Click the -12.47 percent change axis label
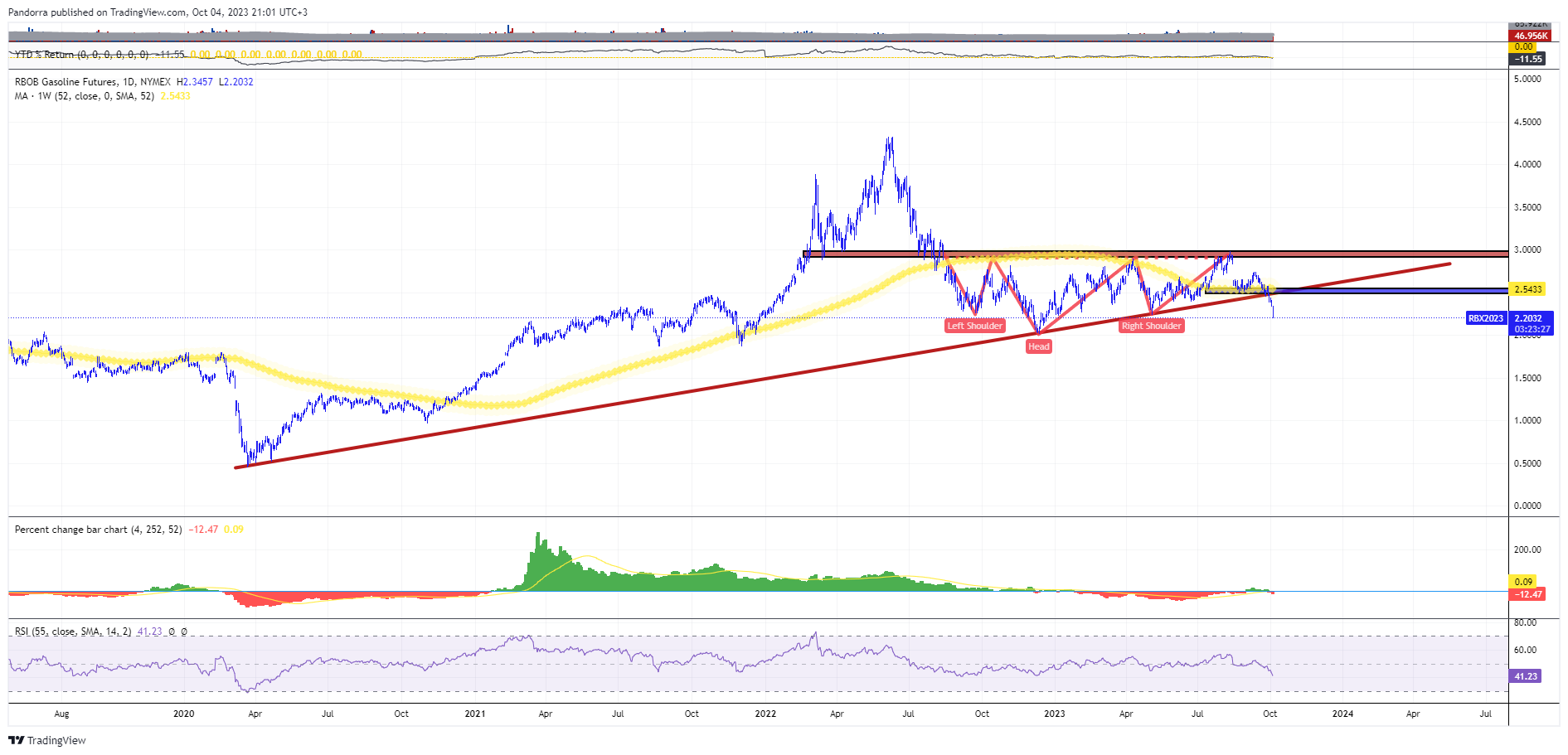The height and width of the screenshot is (755, 1568). click(1528, 594)
